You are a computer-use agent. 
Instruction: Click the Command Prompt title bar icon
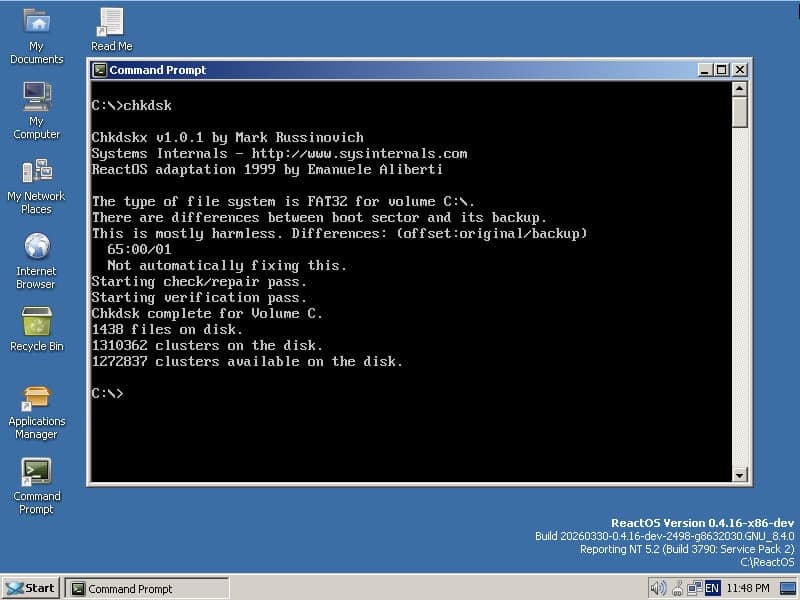point(100,70)
